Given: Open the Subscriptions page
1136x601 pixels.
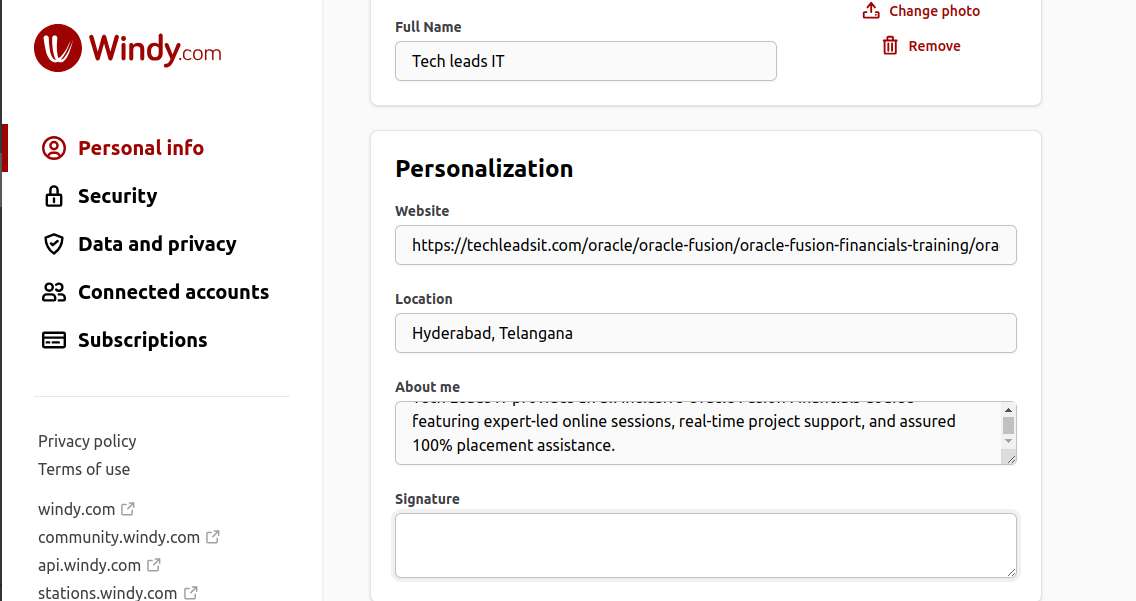Looking at the screenshot, I should click(x=142, y=340).
